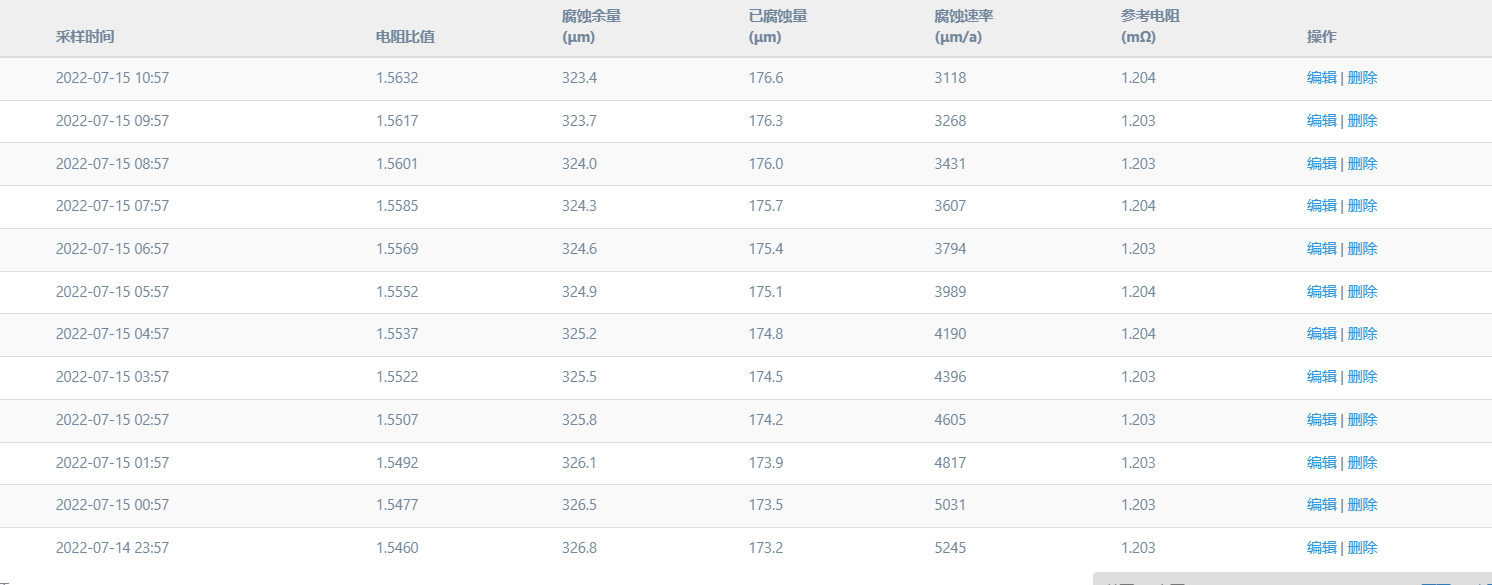Delete the row with resistance ratio 1.5537
This screenshot has width=1492, height=585.
coord(1362,334)
